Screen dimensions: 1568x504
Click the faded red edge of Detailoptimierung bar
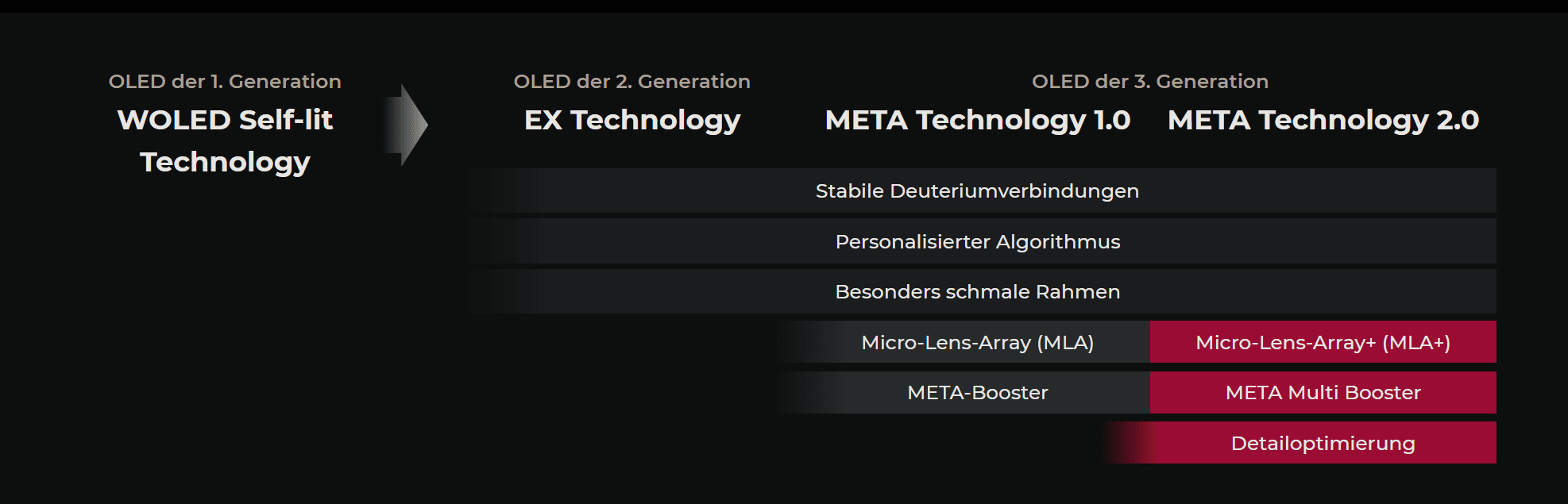pyautogui.click(x=1128, y=443)
